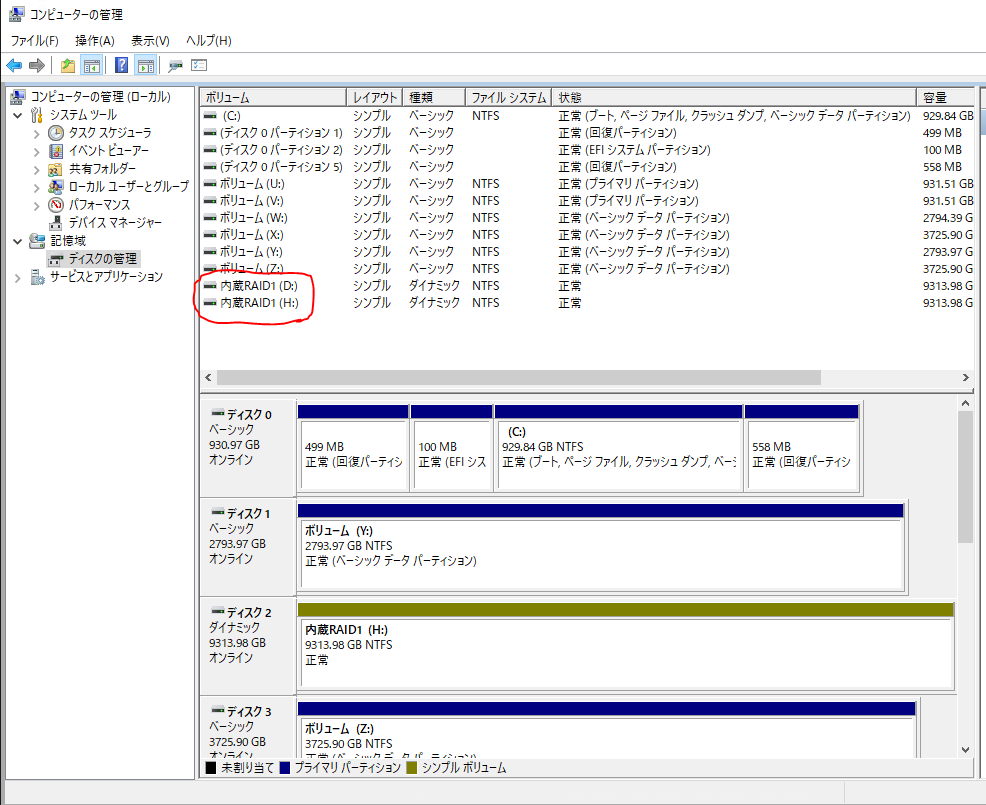Sort by the 容量 column header
This screenshot has height=805, width=986.
[946, 97]
